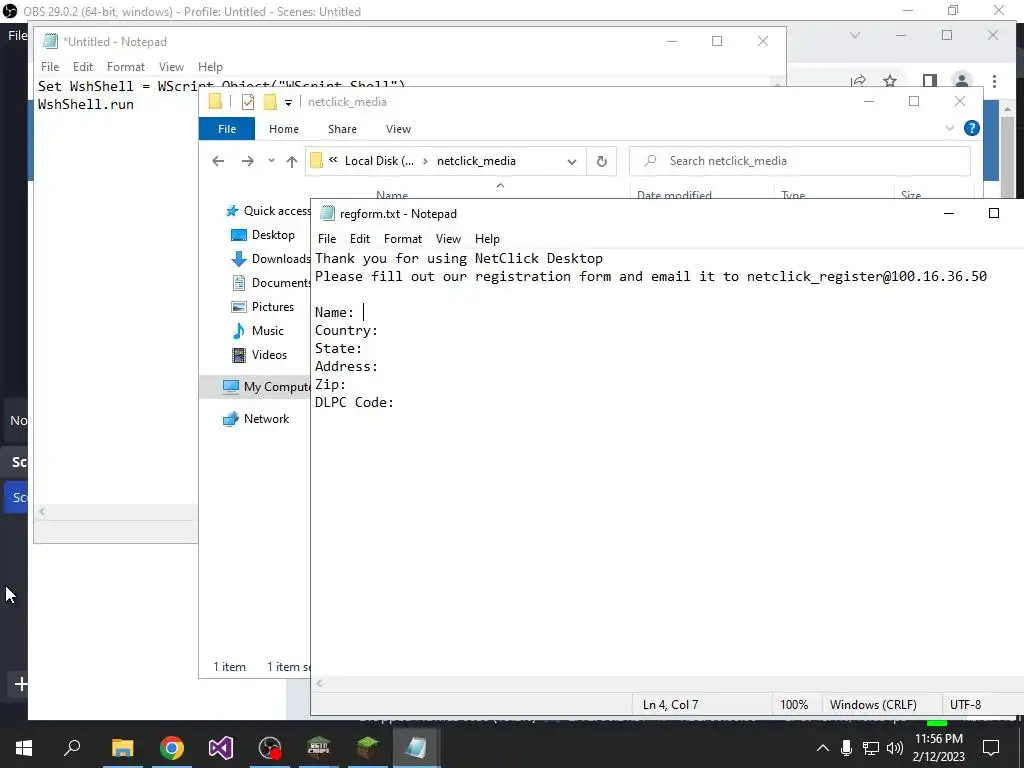Open Chrome profile avatar icon
This screenshot has height=768, width=1024.
[x=961, y=81]
